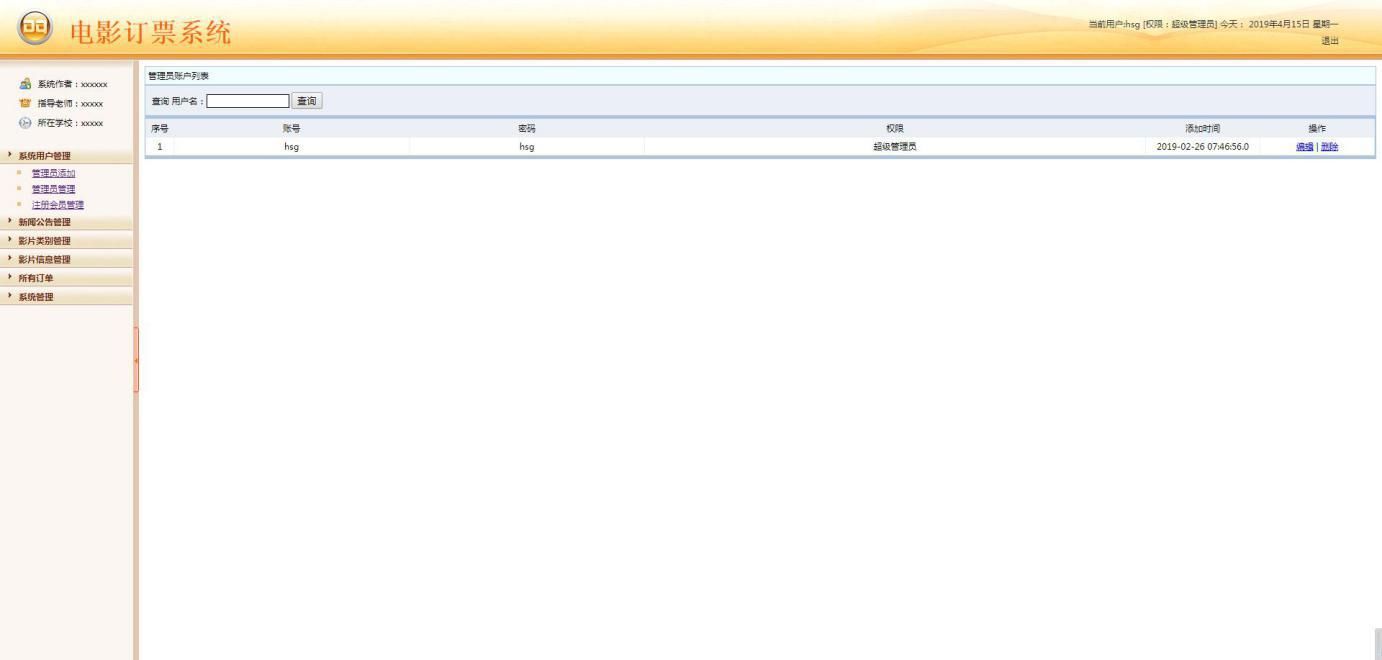
Task: Open the 管理员添加 link
Action: [x=53, y=173]
